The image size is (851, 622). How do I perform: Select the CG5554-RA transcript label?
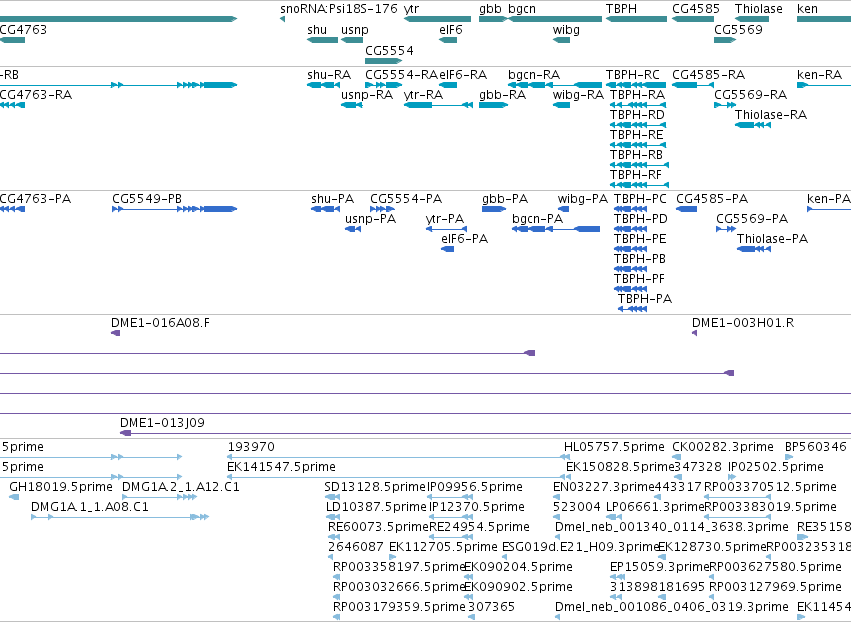click(402, 74)
